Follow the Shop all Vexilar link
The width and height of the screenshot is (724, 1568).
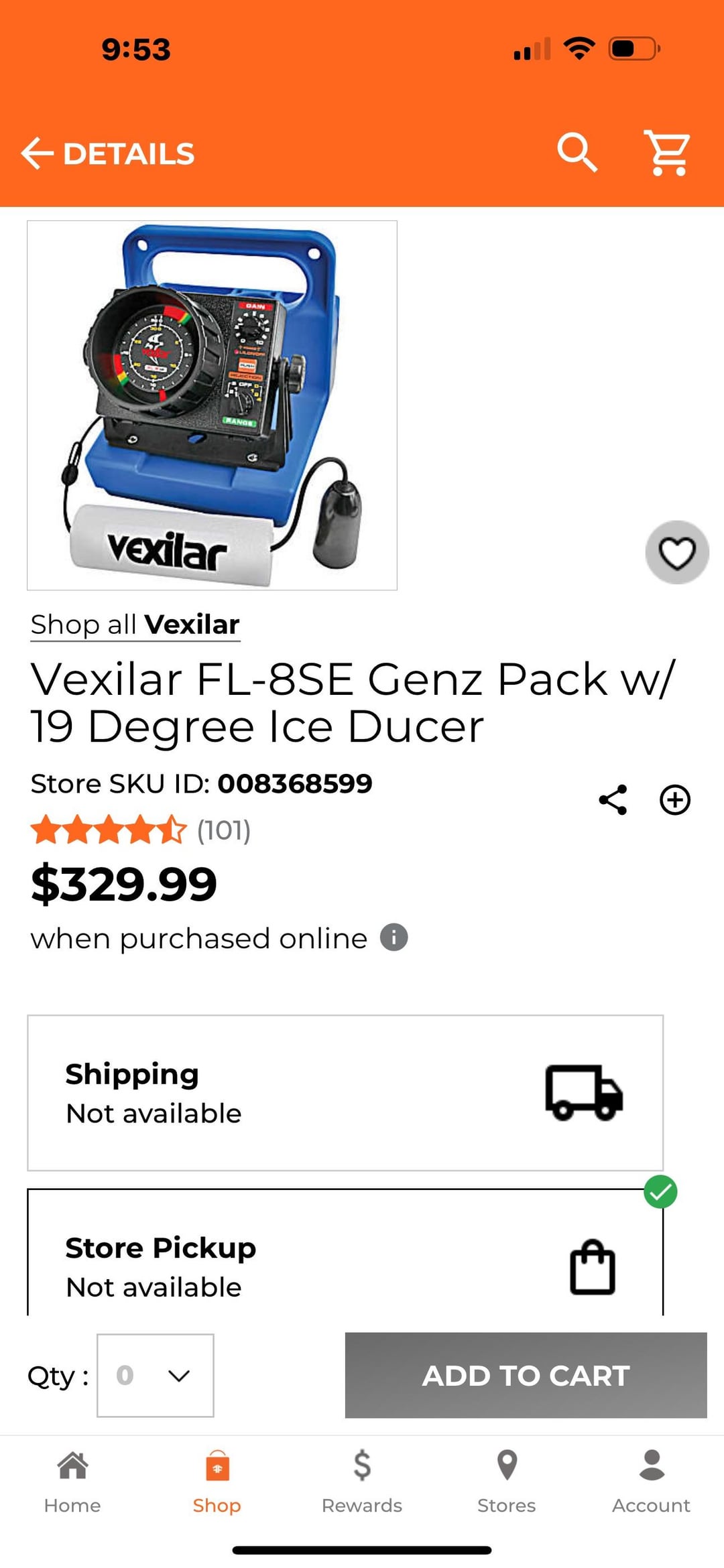tap(135, 625)
